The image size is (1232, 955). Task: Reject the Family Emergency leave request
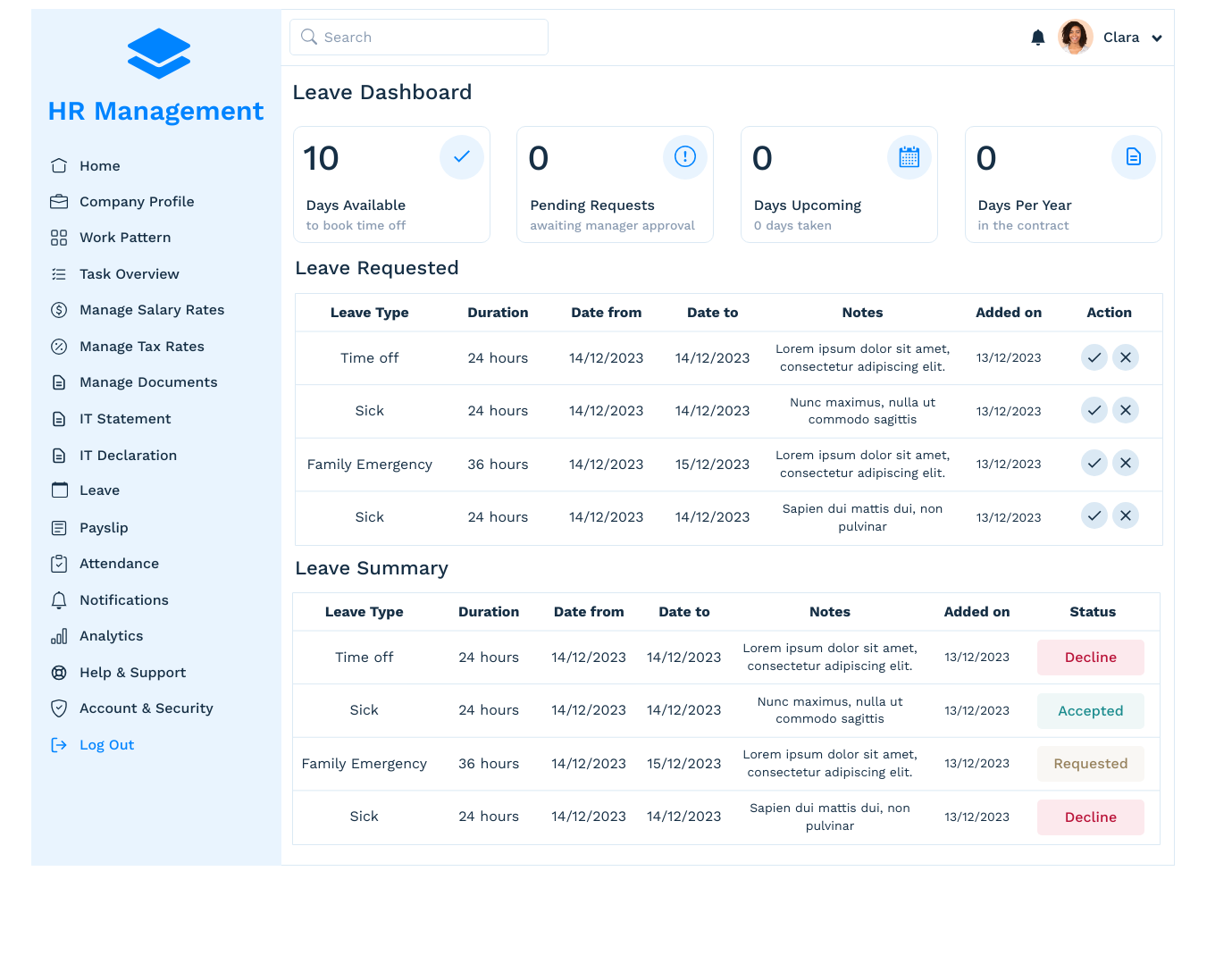click(1126, 463)
